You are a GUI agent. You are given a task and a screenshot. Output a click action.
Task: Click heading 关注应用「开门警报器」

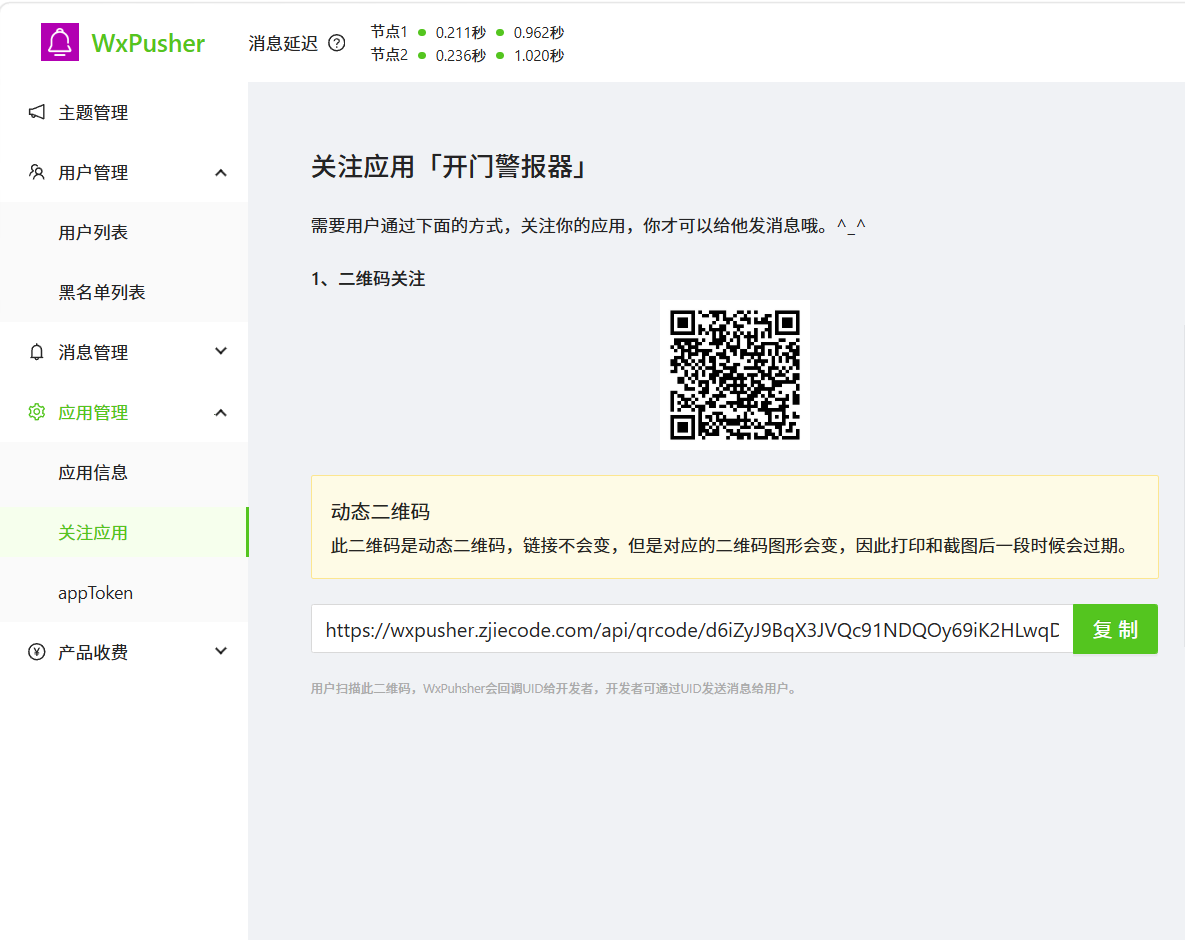(451, 167)
